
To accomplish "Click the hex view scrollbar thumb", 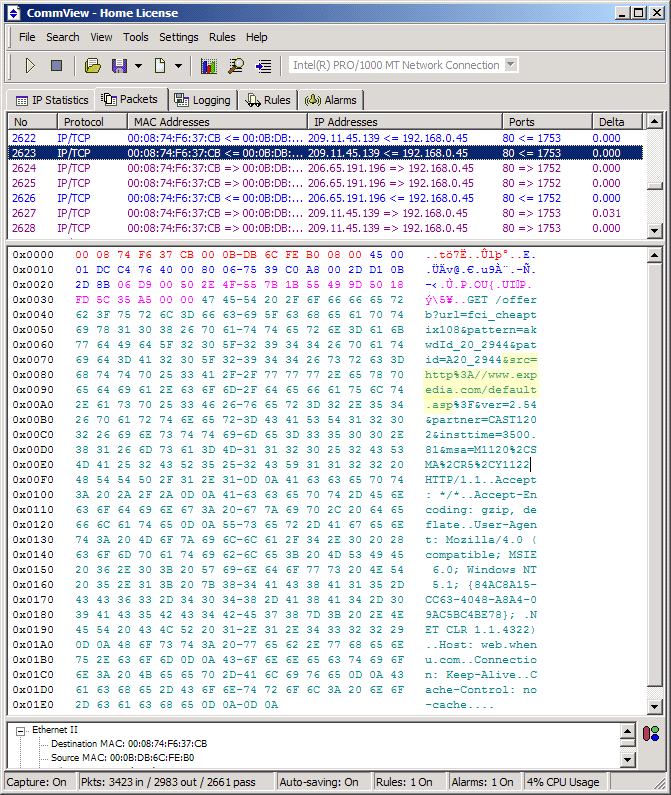I will [654, 475].
